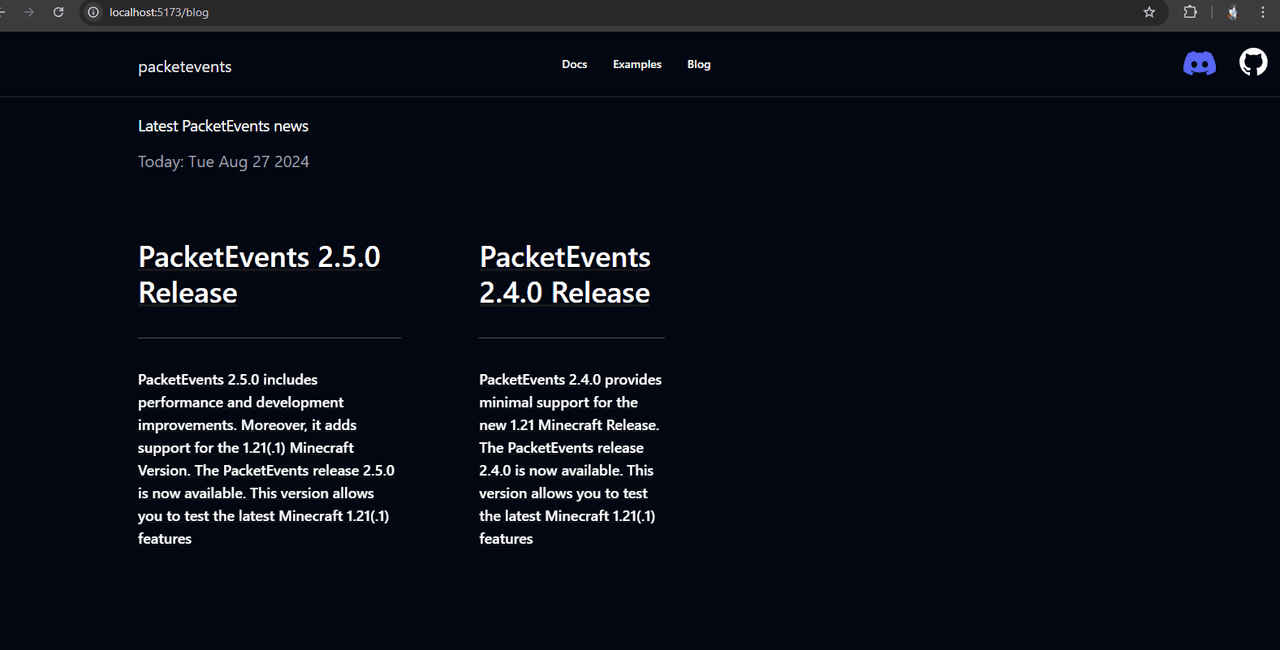Go to the Docs navigation item
1280x650 pixels.
pos(574,64)
